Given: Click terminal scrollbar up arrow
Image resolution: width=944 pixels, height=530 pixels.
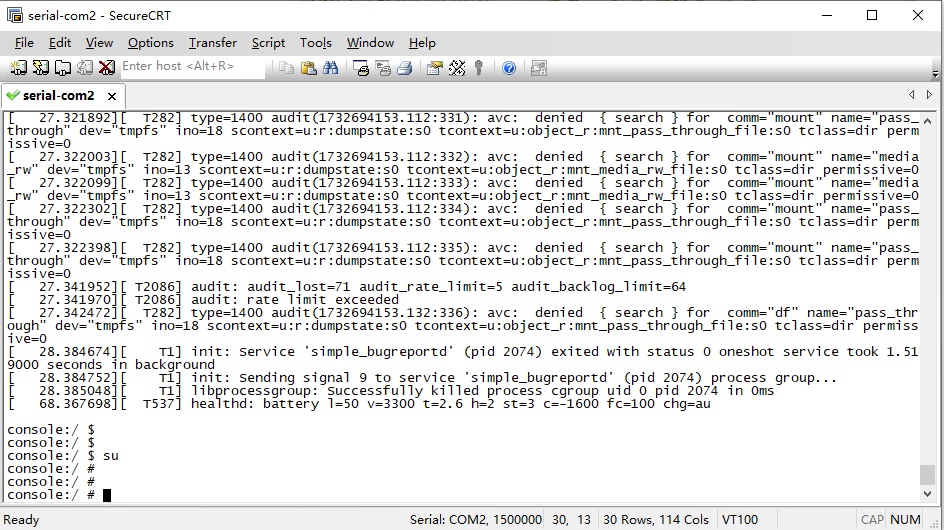Looking at the screenshot, I should coord(927,121).
